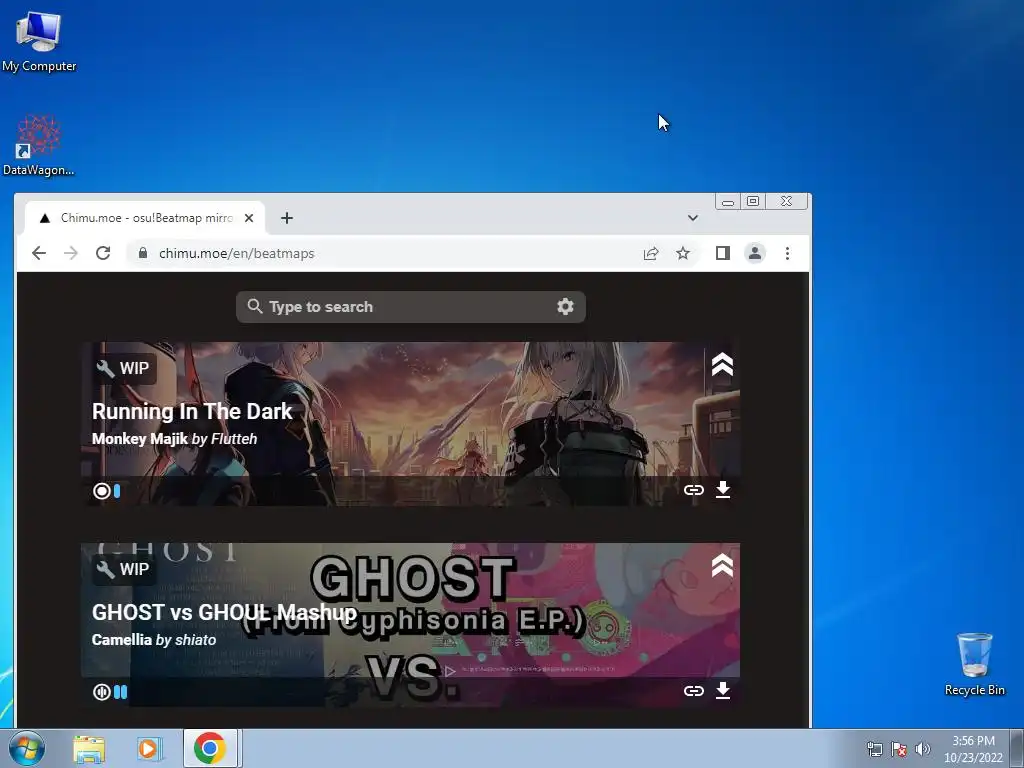Open Chrome three-dot menu
1024x768 pixels.
click(787, 253)
